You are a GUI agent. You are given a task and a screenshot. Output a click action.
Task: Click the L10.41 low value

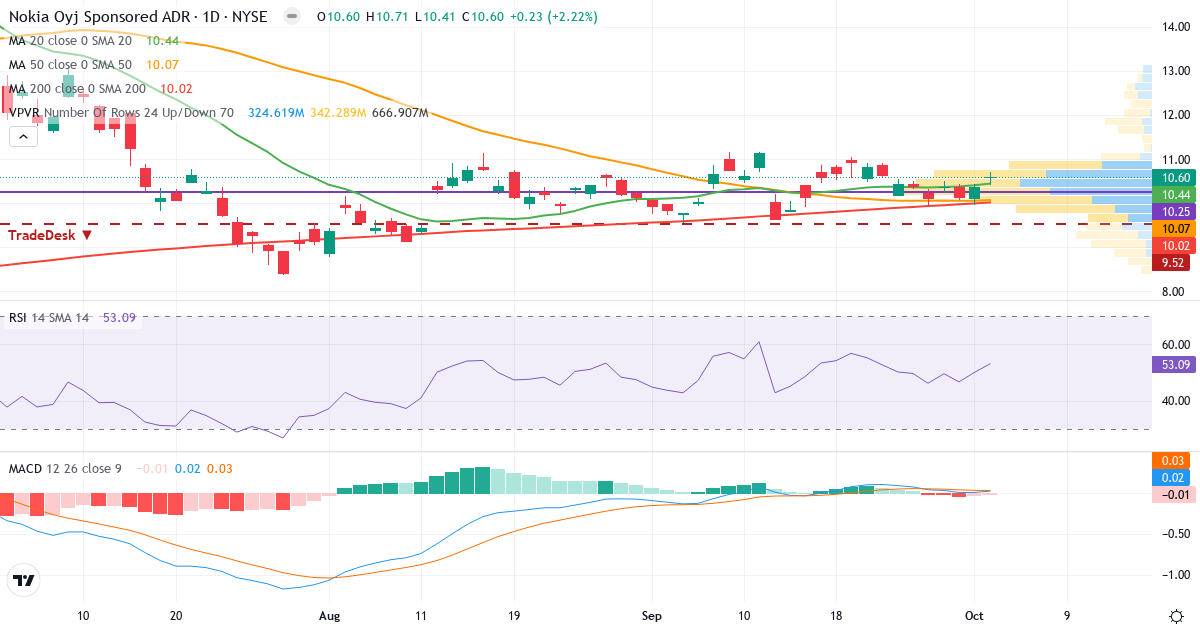[x=435, y=17]
